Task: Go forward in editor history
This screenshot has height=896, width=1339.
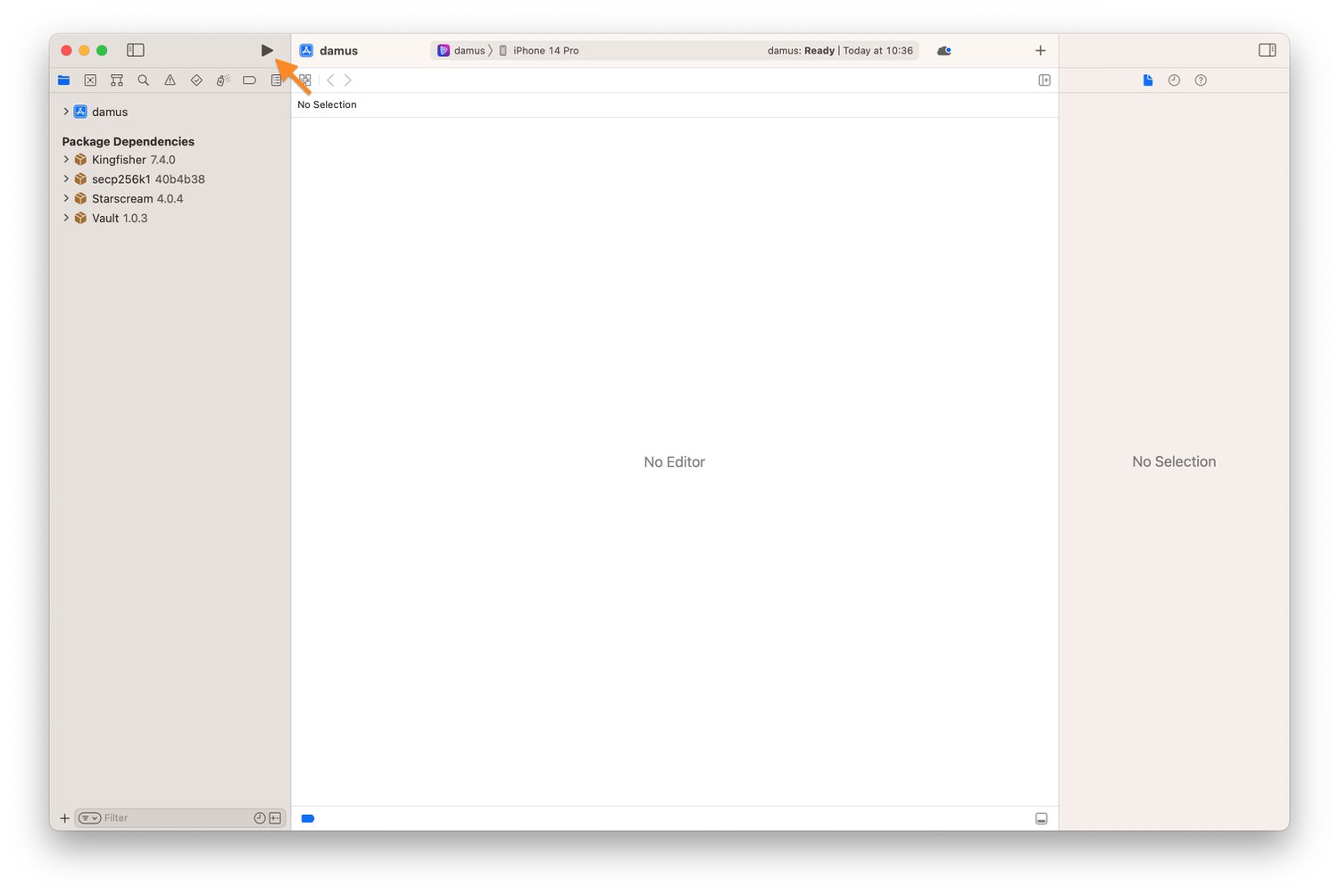Action: [x=348, y=80]
